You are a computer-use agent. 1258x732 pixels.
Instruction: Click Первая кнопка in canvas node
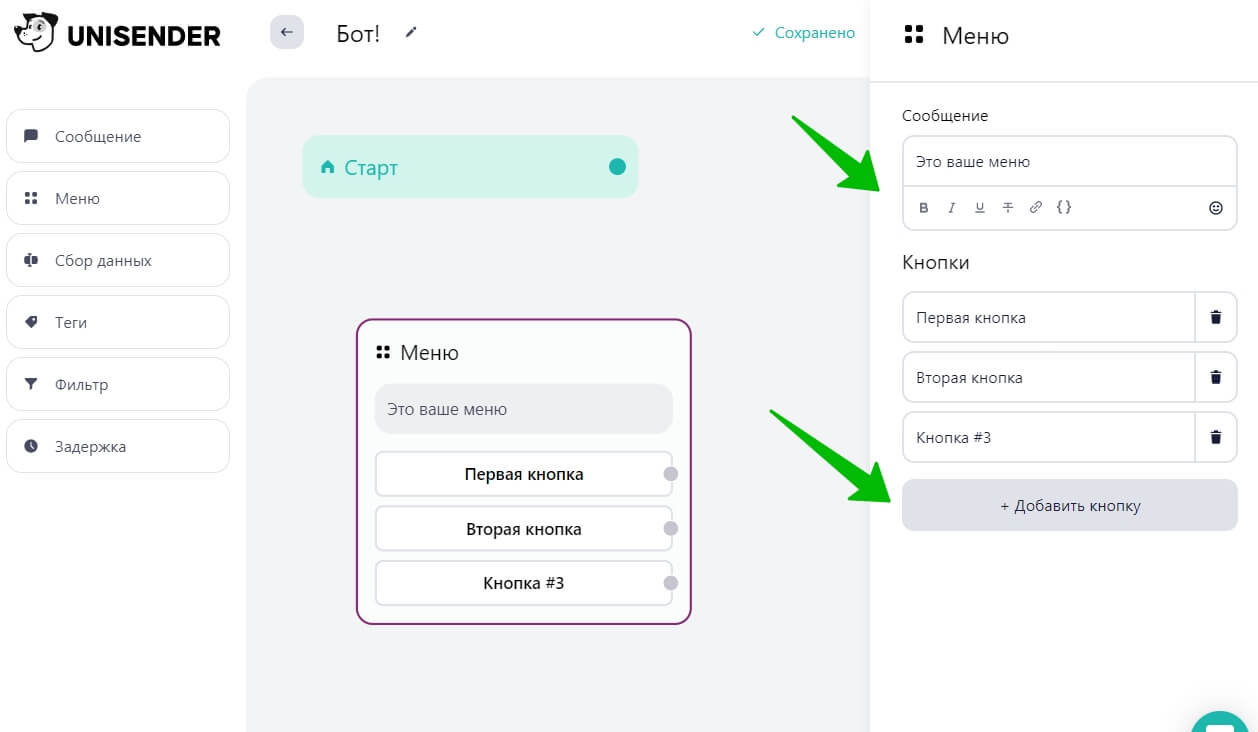[524, 474]
